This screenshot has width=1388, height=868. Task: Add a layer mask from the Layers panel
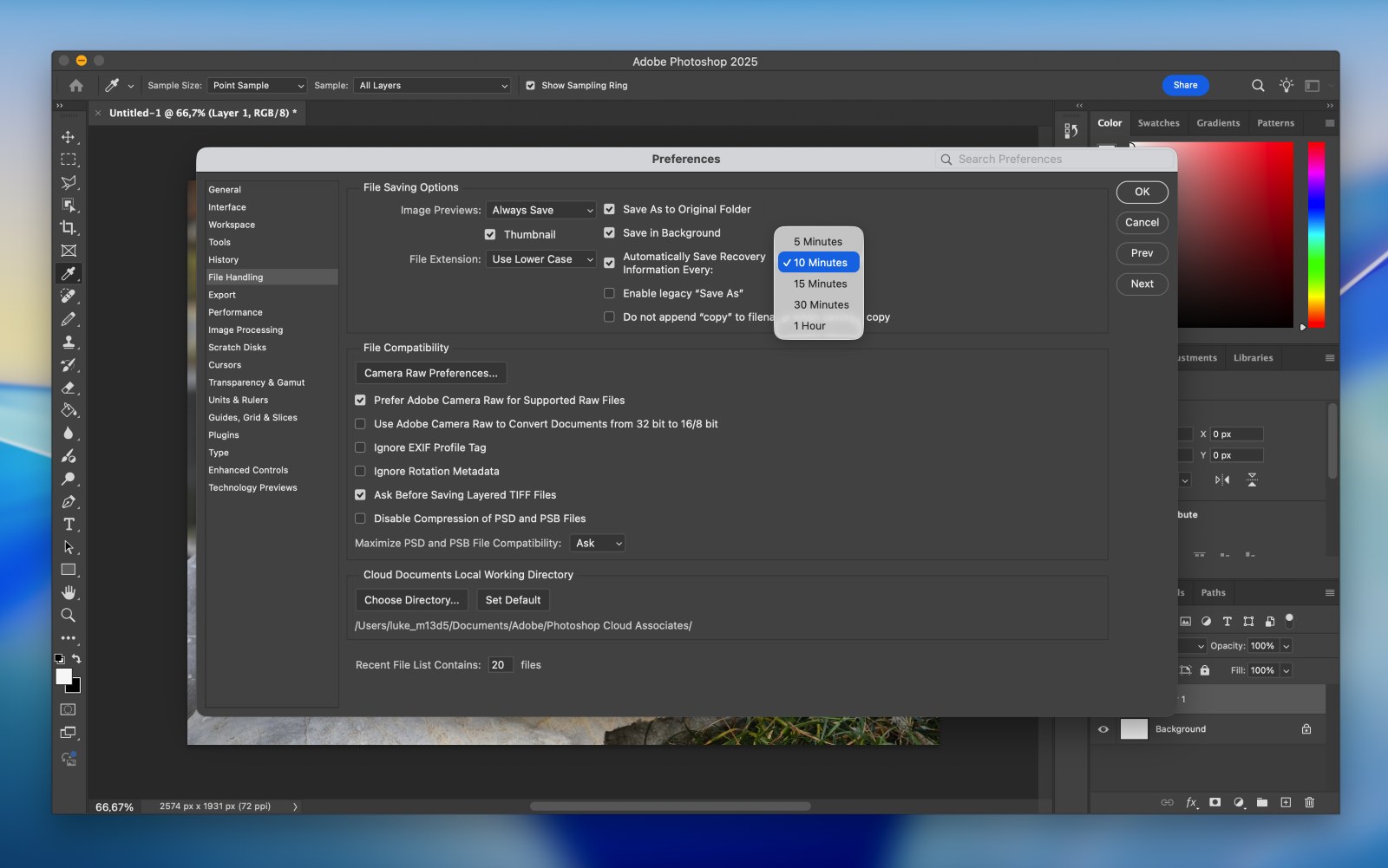coord(1215,802)
